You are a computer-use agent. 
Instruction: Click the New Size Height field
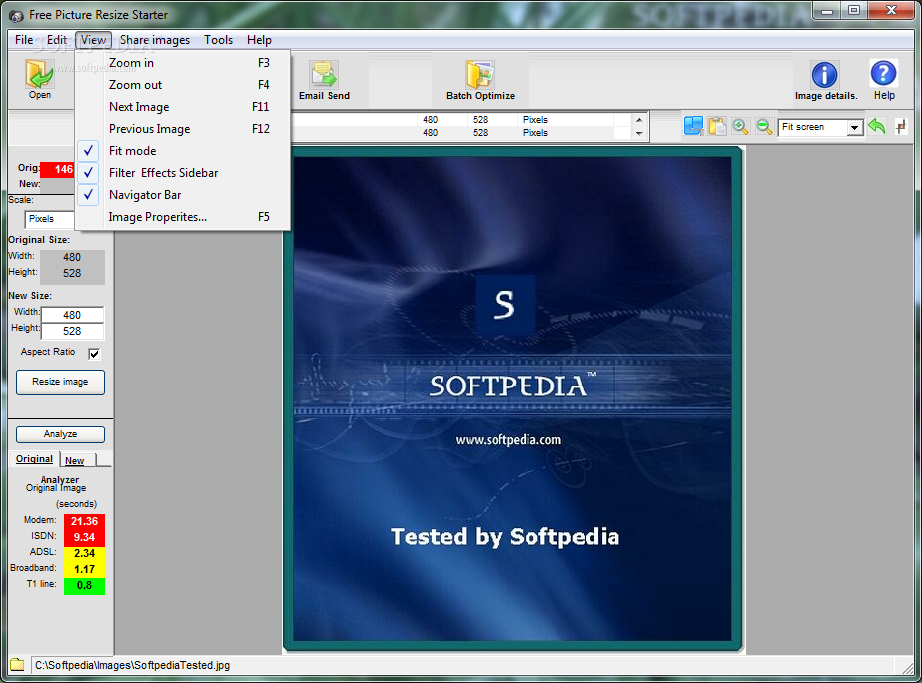pyautogui.click(x=72, y=331)
